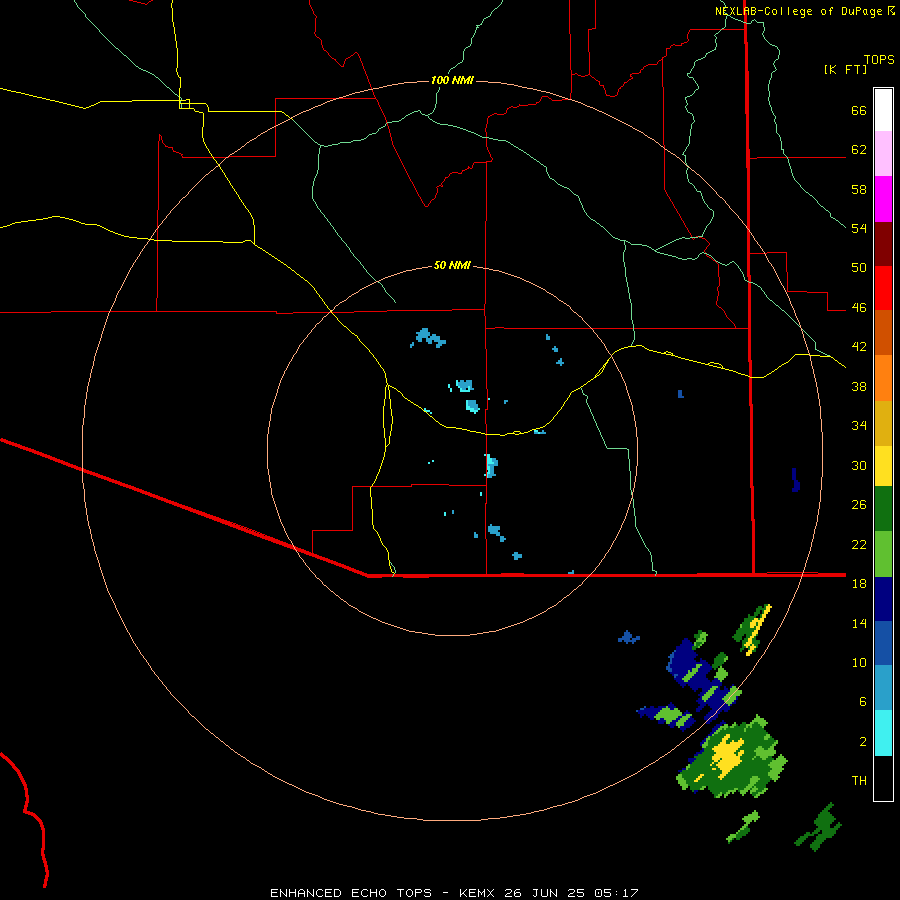The image size is (900, 900).
Task: Click the legend value "38"
Action: click(x=859, y=386)
